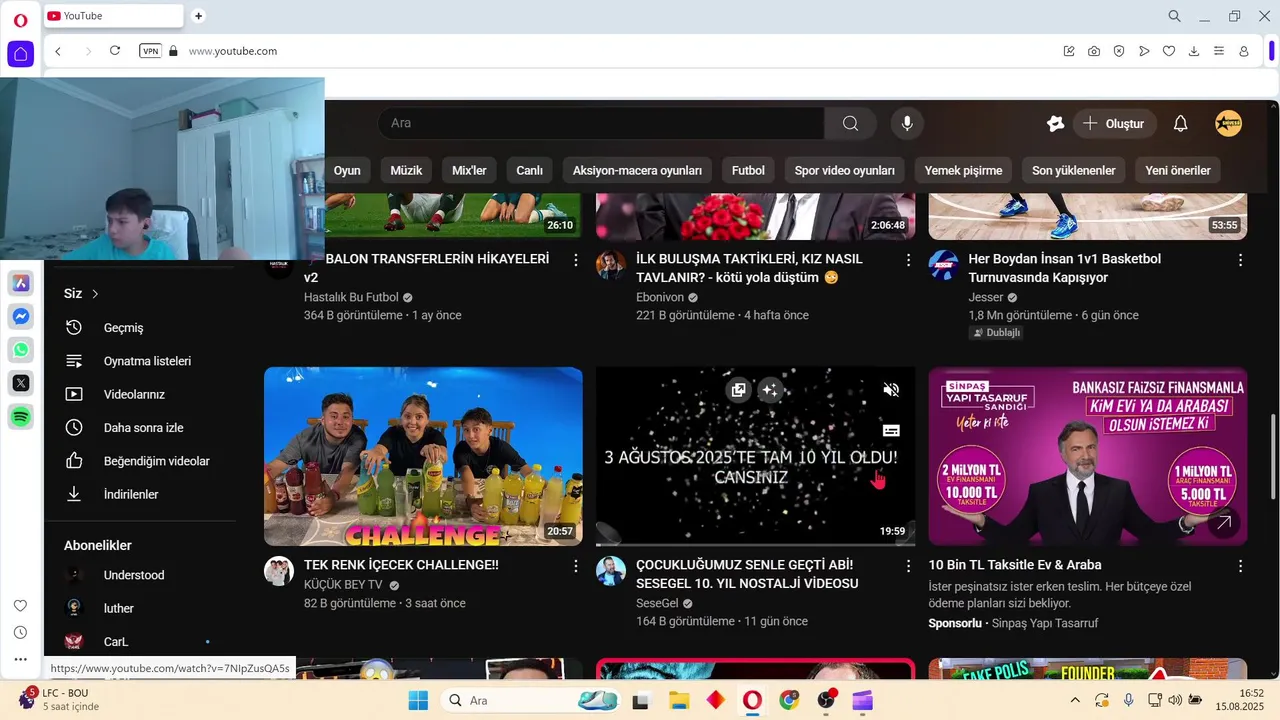This screenshot has height=720, width=1280.
Task: Click Opera tab search magnifier icon
Action: pos(1175,16)
